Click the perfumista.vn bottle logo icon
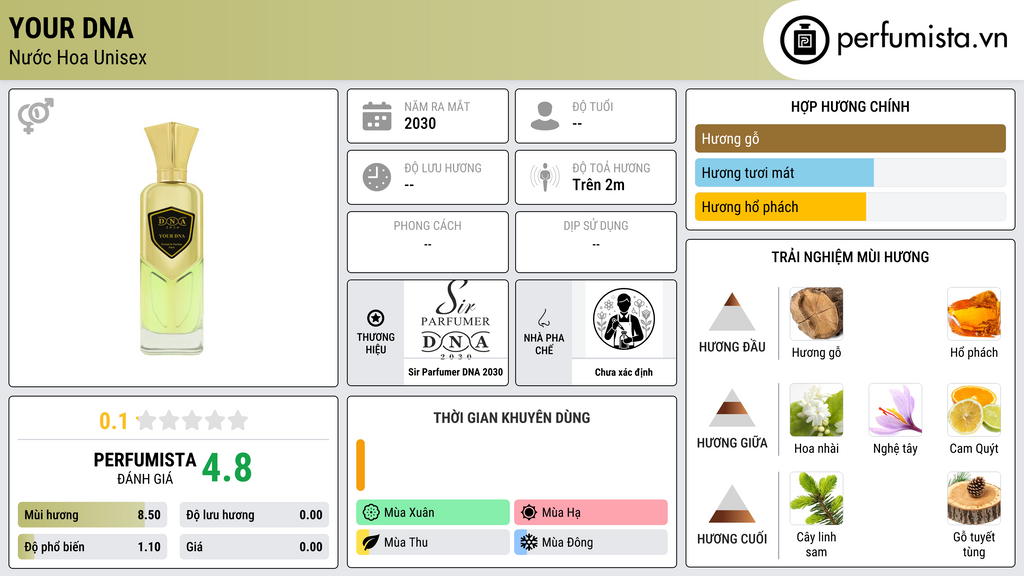 (x=805, y=40)
